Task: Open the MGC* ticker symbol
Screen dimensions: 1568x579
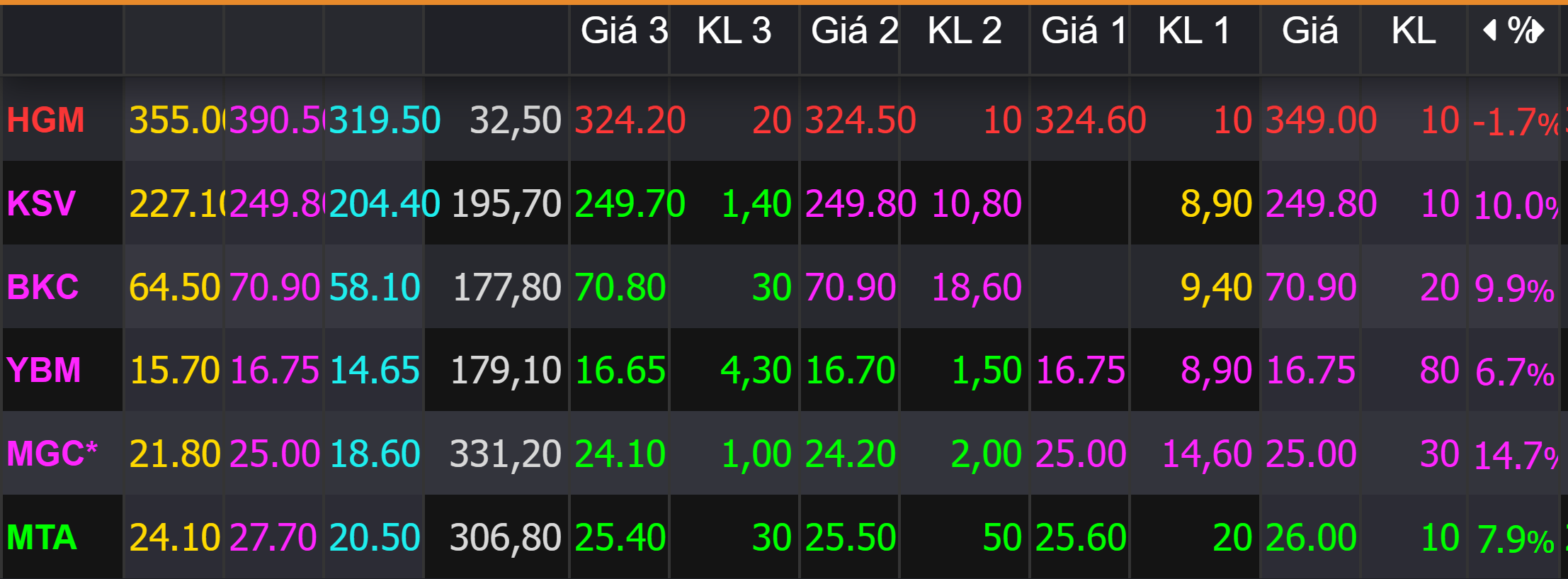Action: [x=52, y=454]
